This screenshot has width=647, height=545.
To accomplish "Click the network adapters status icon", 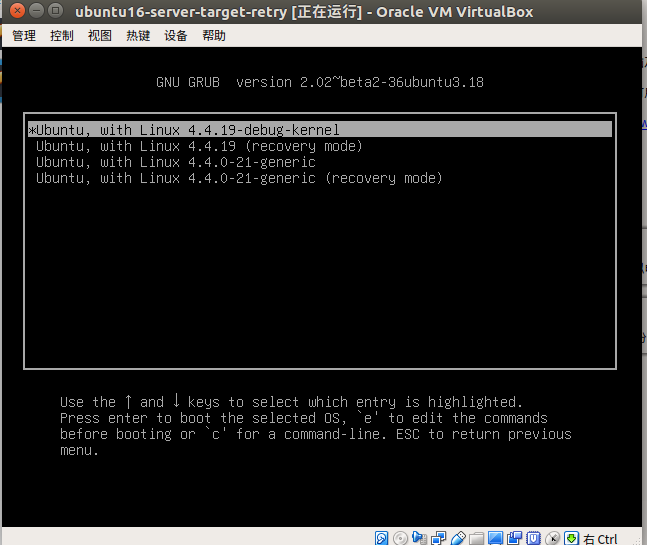I will (438, 538).
